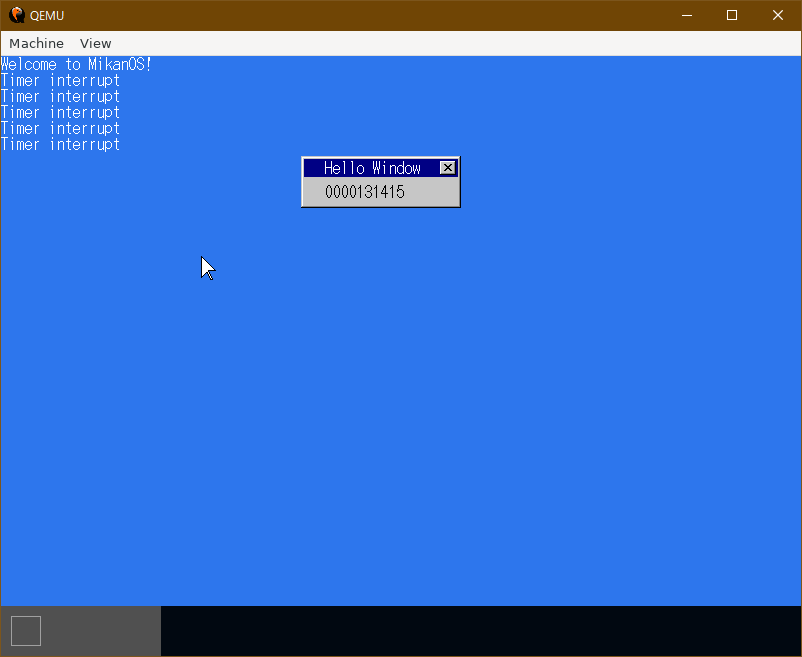The width and height of the screenshot is (802, 657).
Task: Maximize the QEMU window
Action: (x=732, y=15)
